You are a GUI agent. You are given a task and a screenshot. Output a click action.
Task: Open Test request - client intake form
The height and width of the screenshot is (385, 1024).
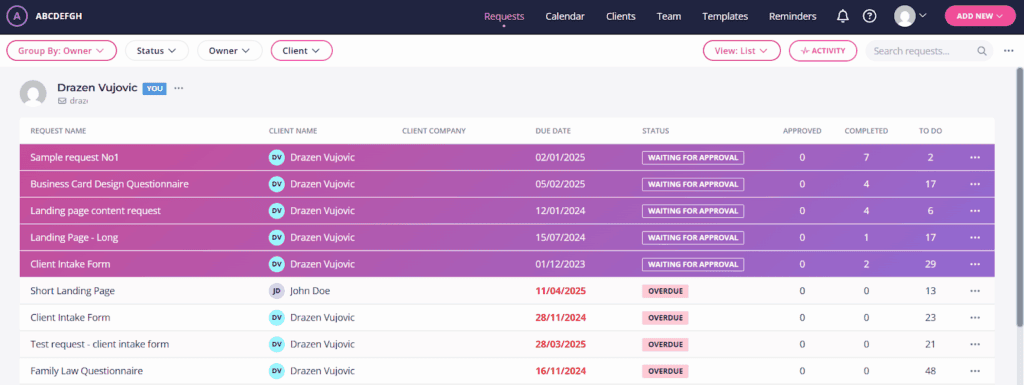tap(100, 344)
